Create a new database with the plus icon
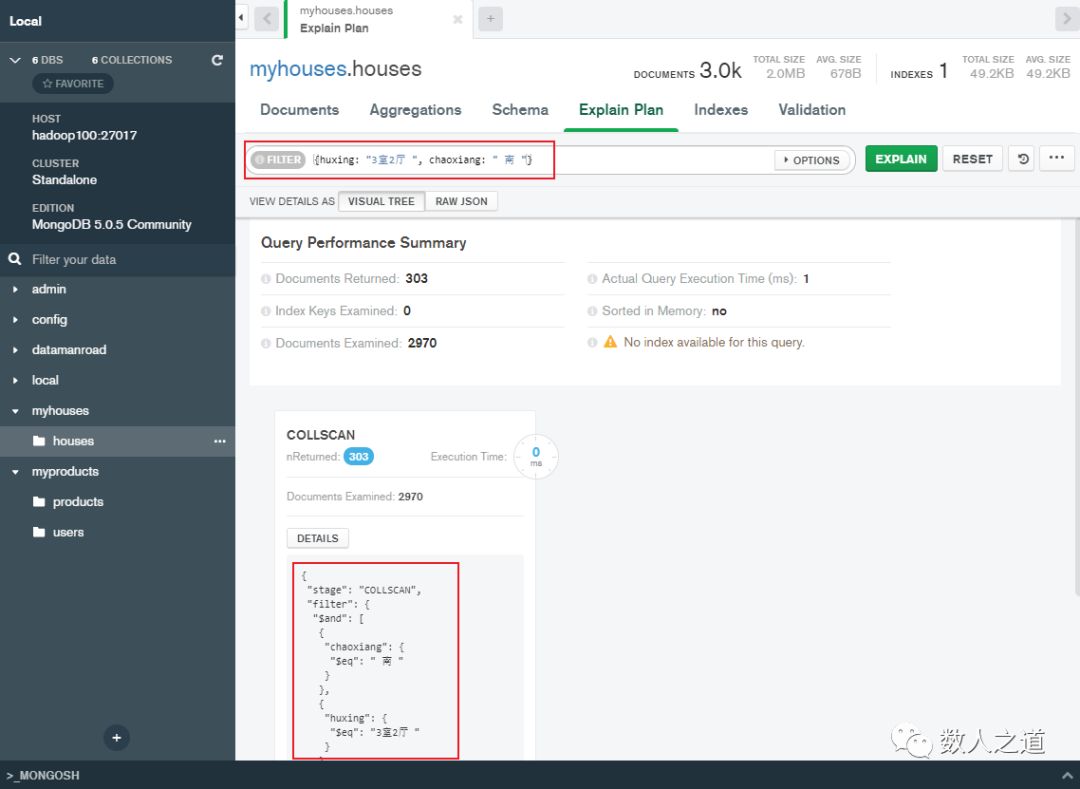This screenshot has height=789, width=1080. pyautogui.click(x=116, y=737)
